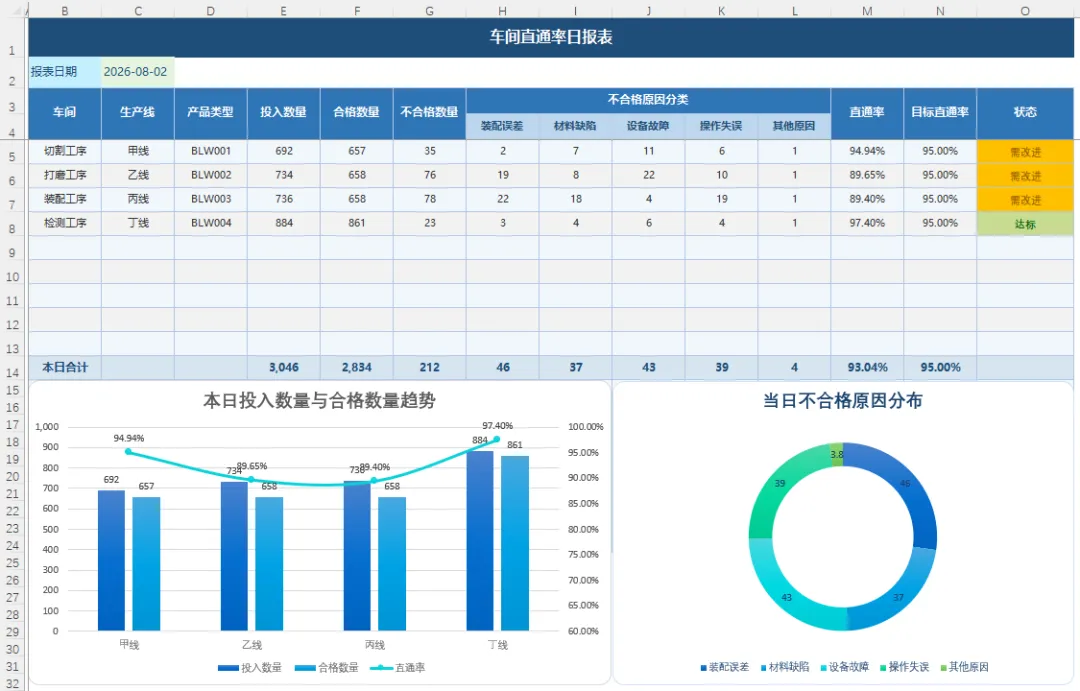
Task: Click the 生产线 column header
Action: (x=138, y=112)
